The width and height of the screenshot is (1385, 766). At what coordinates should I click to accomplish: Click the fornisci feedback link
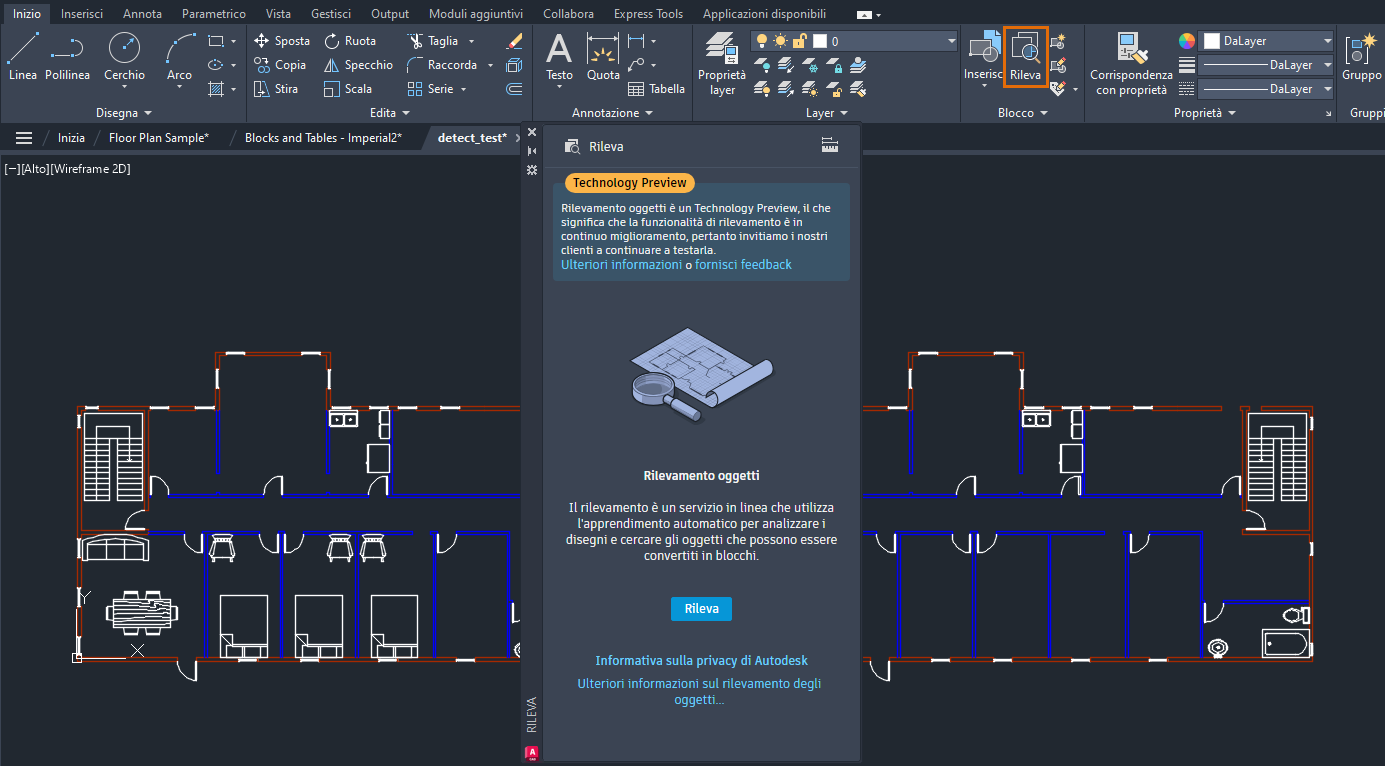743,265
